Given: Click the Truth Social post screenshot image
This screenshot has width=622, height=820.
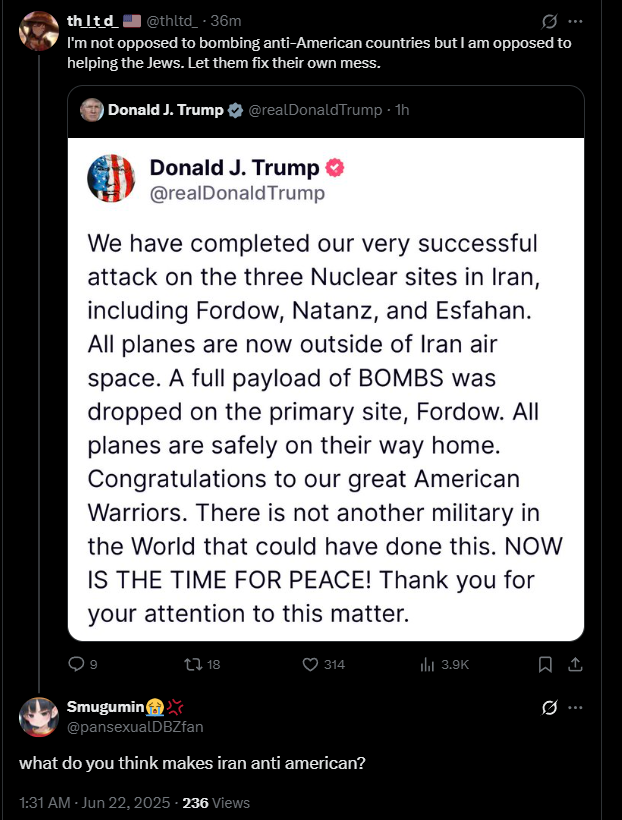Looking at the screenshot, I should click(x=326, y=389).
